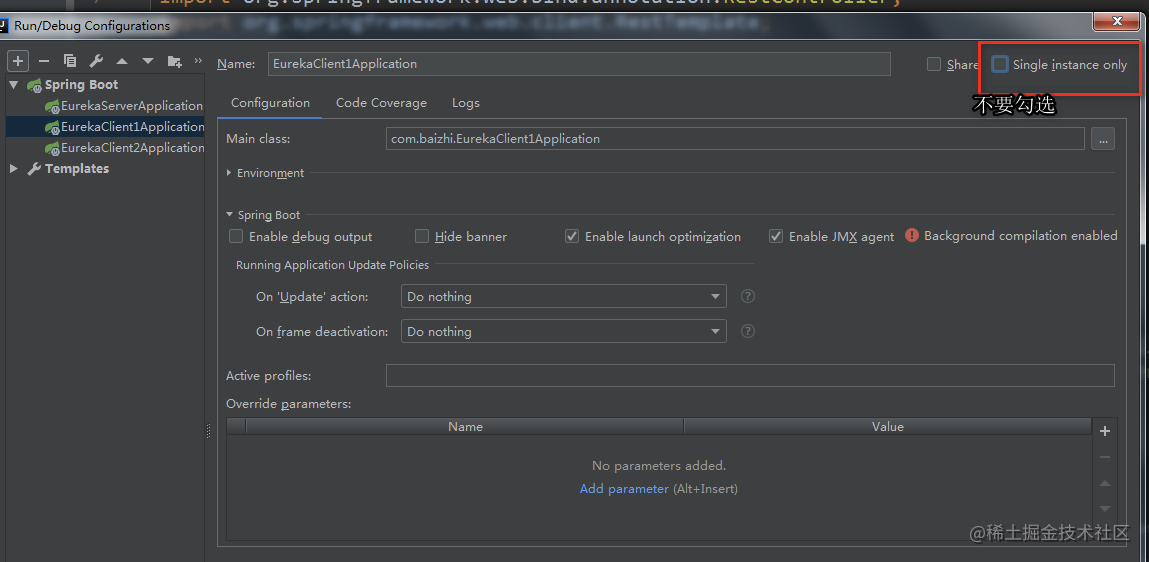
Task: Move configuration down with down arrow
Action: (x=148, y=61)
